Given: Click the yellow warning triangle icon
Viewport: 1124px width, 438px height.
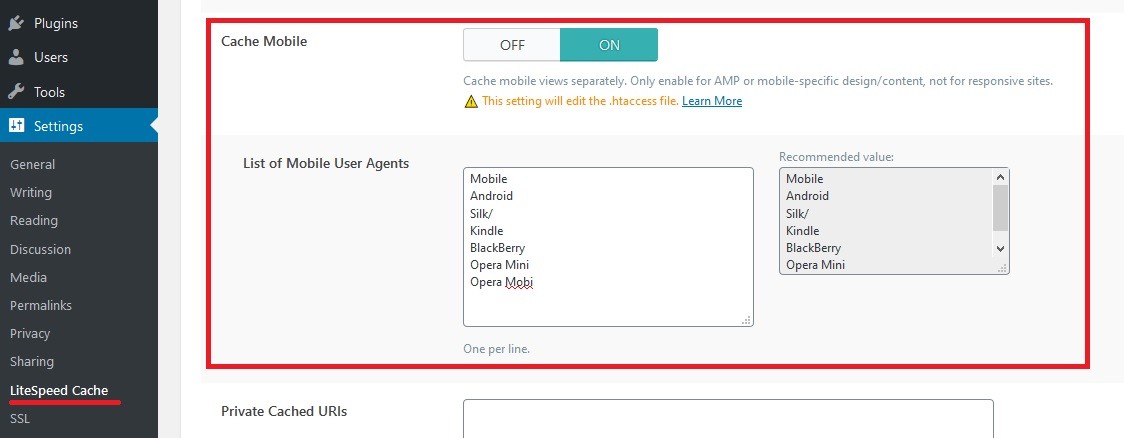Looking at the screenshot, I should (x=471, y=101).
